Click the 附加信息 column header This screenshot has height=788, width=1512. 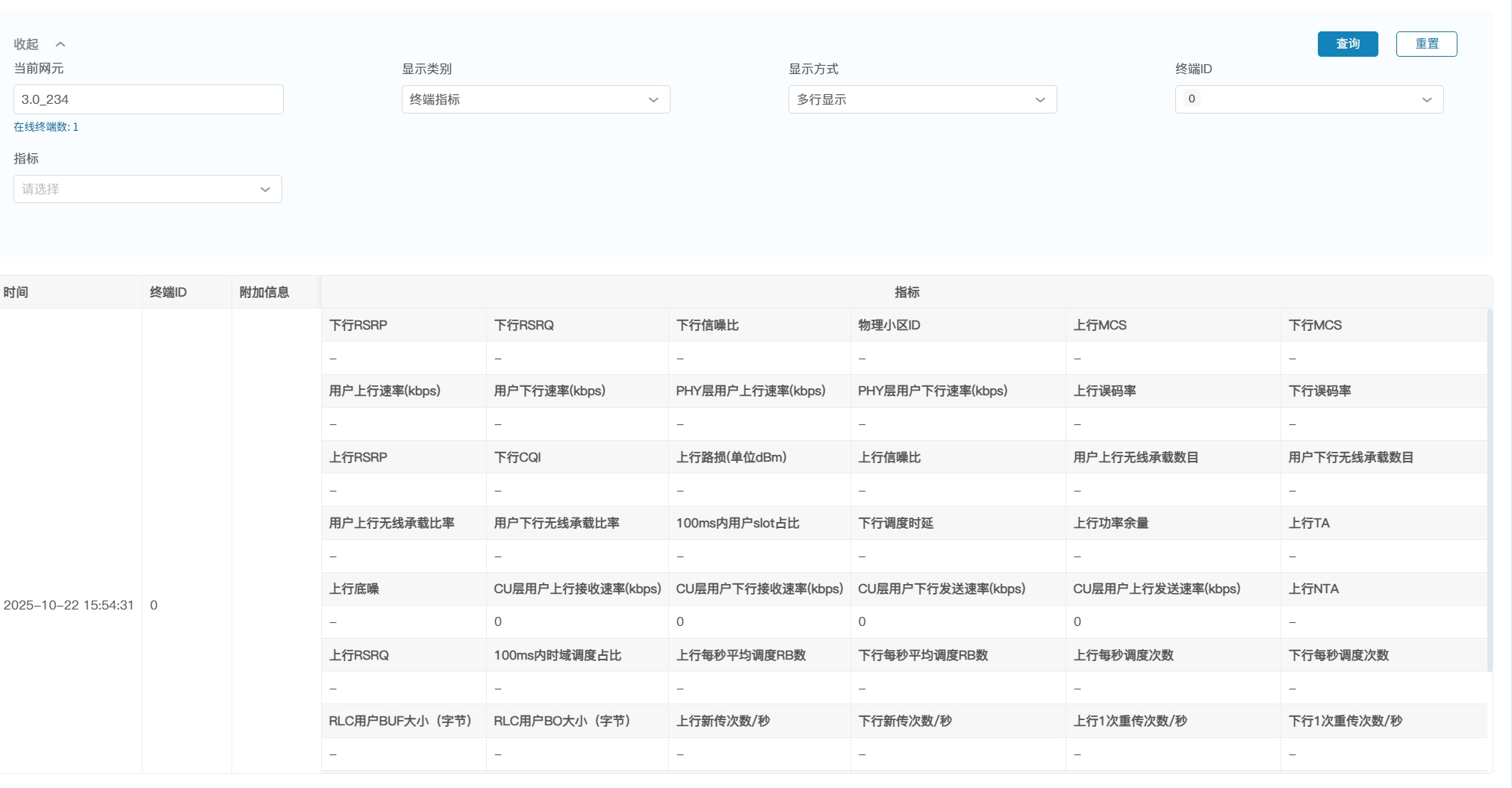pyautogui.click(x=264, y=292)
